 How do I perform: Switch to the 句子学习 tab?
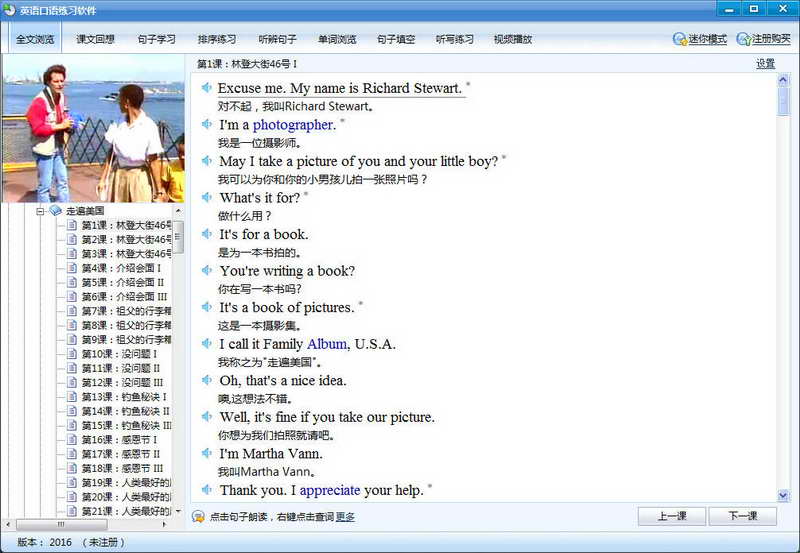point(157,39)
